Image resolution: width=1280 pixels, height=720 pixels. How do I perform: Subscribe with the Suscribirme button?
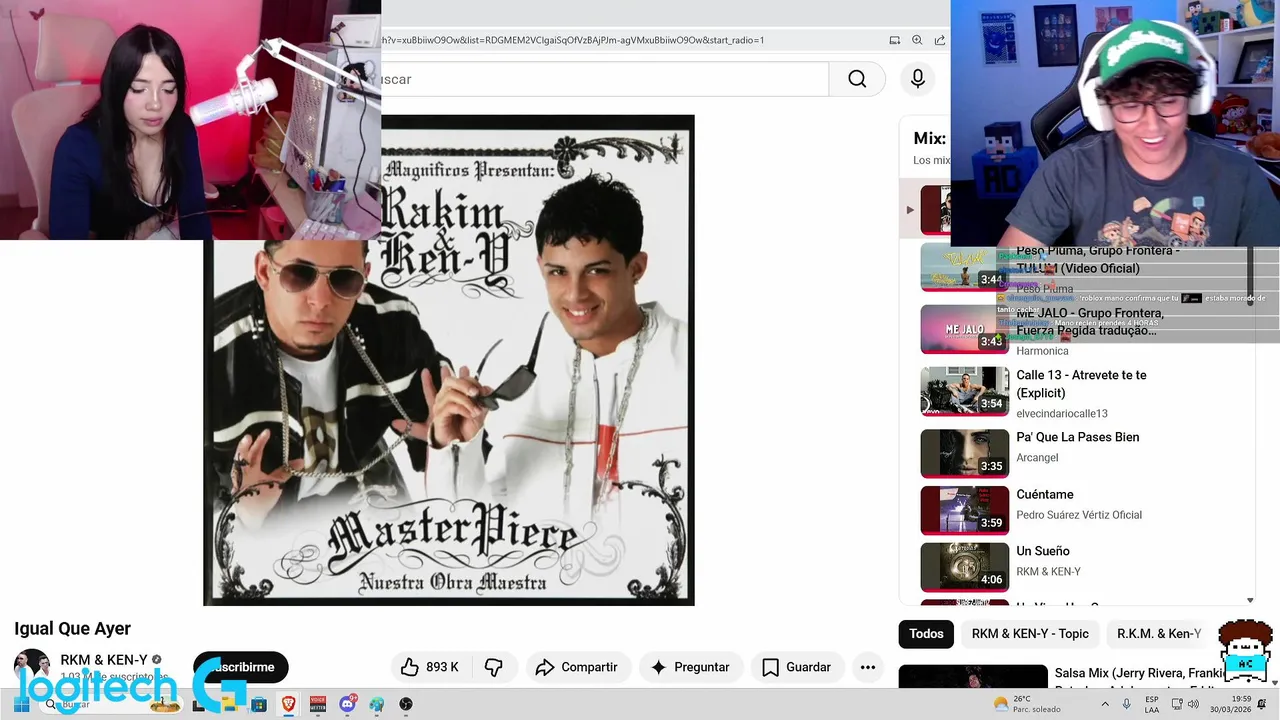240,667
